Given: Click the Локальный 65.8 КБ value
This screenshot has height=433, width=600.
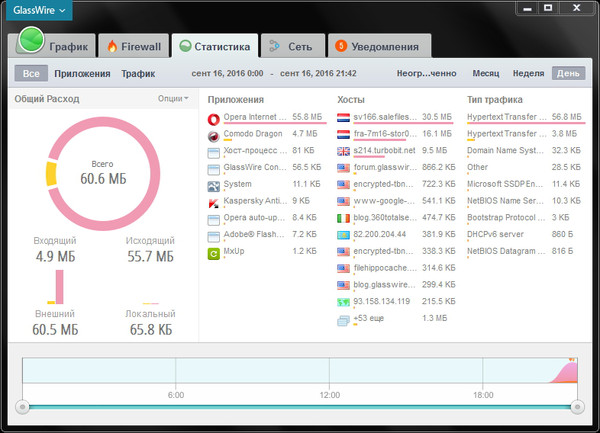Looking at the screenshot, I should pyautogui.click(x=151, y=330).
